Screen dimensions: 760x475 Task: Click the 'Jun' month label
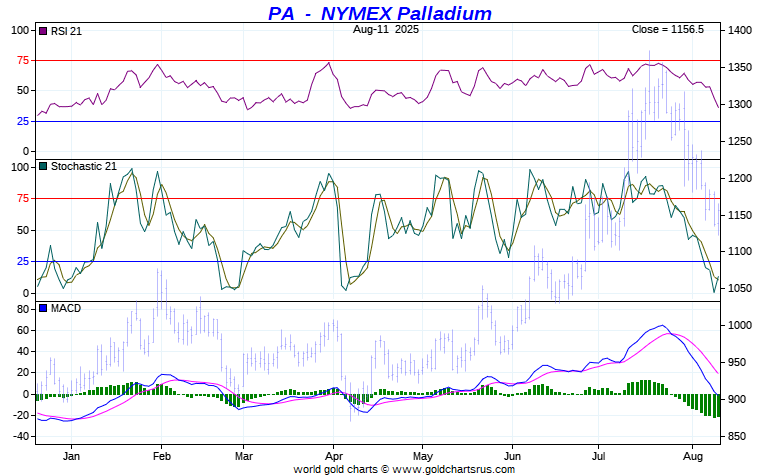tap(512, 456)
